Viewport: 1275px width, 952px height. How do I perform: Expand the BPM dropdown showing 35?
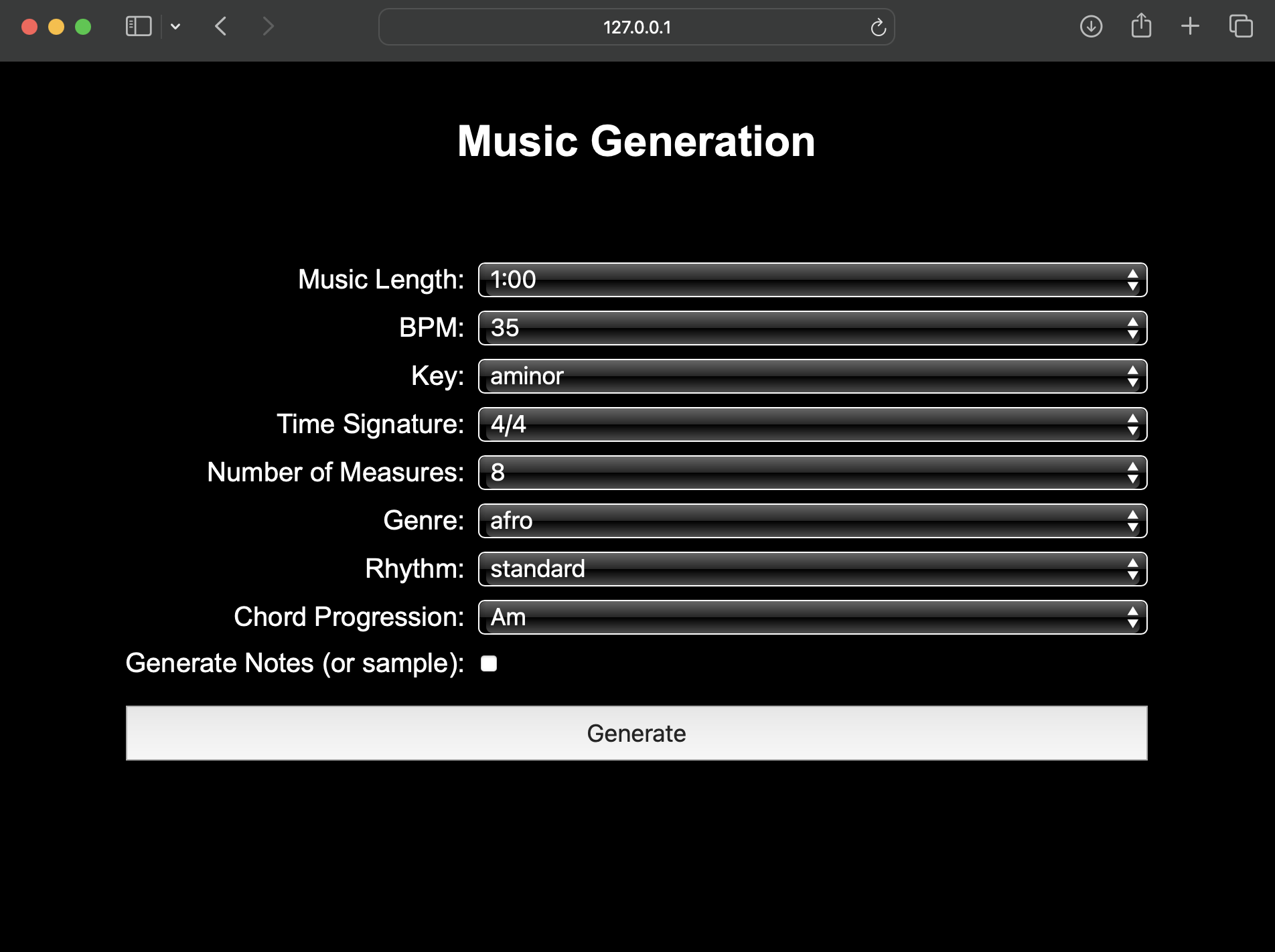[x=812, y=328]
